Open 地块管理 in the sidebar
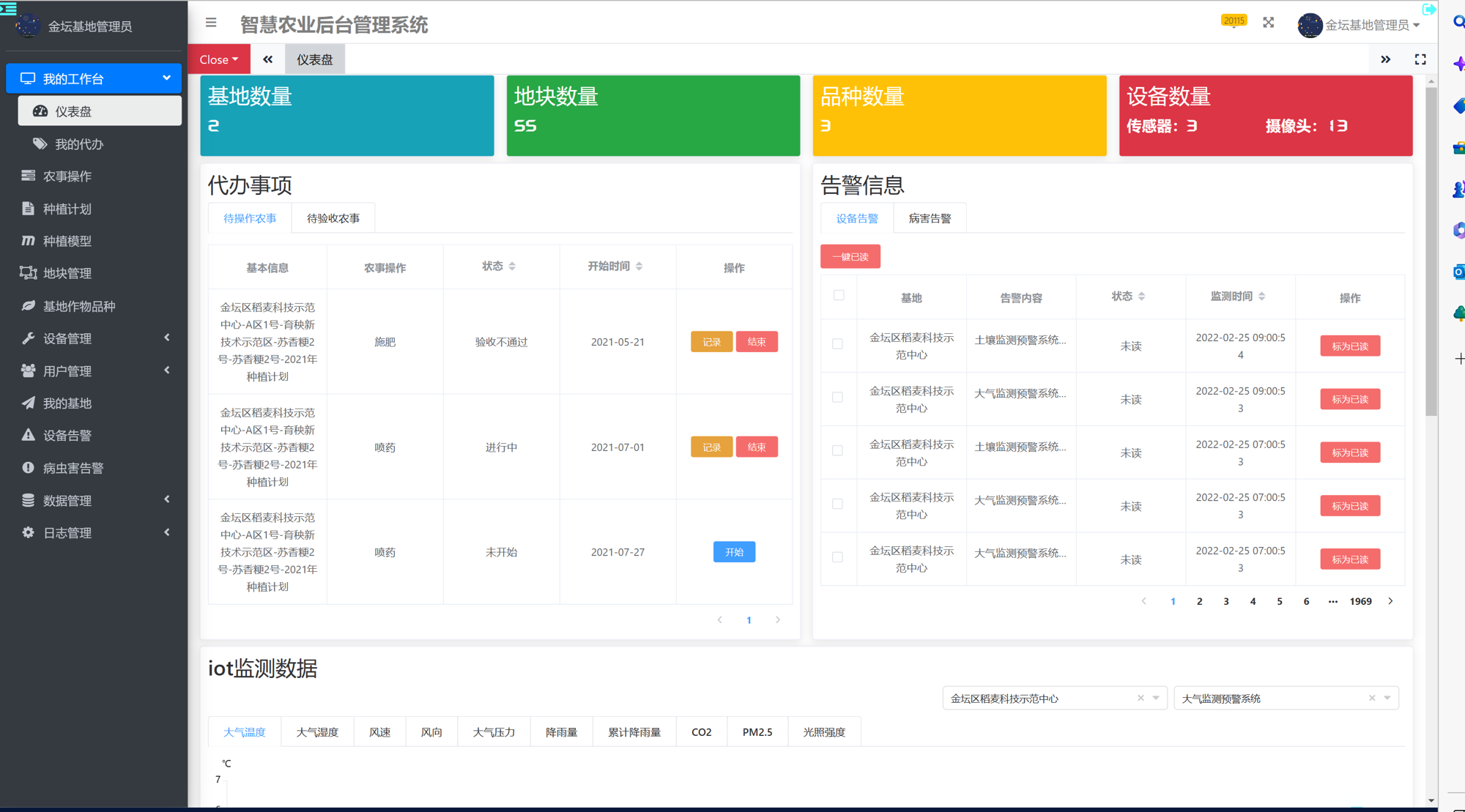1465x812 pixels. pos(94,273)
